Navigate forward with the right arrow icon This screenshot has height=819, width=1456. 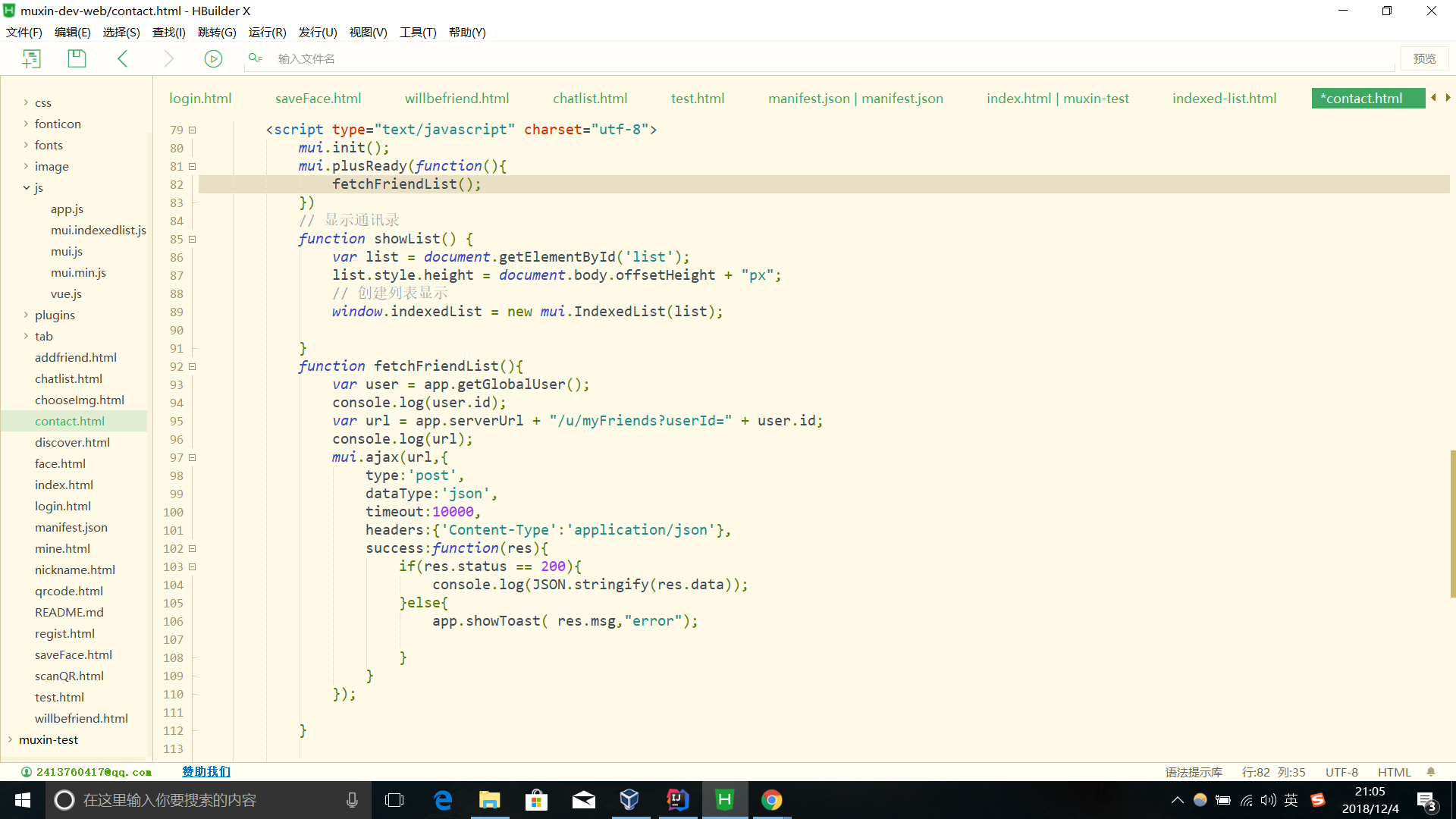click(168, 58)
